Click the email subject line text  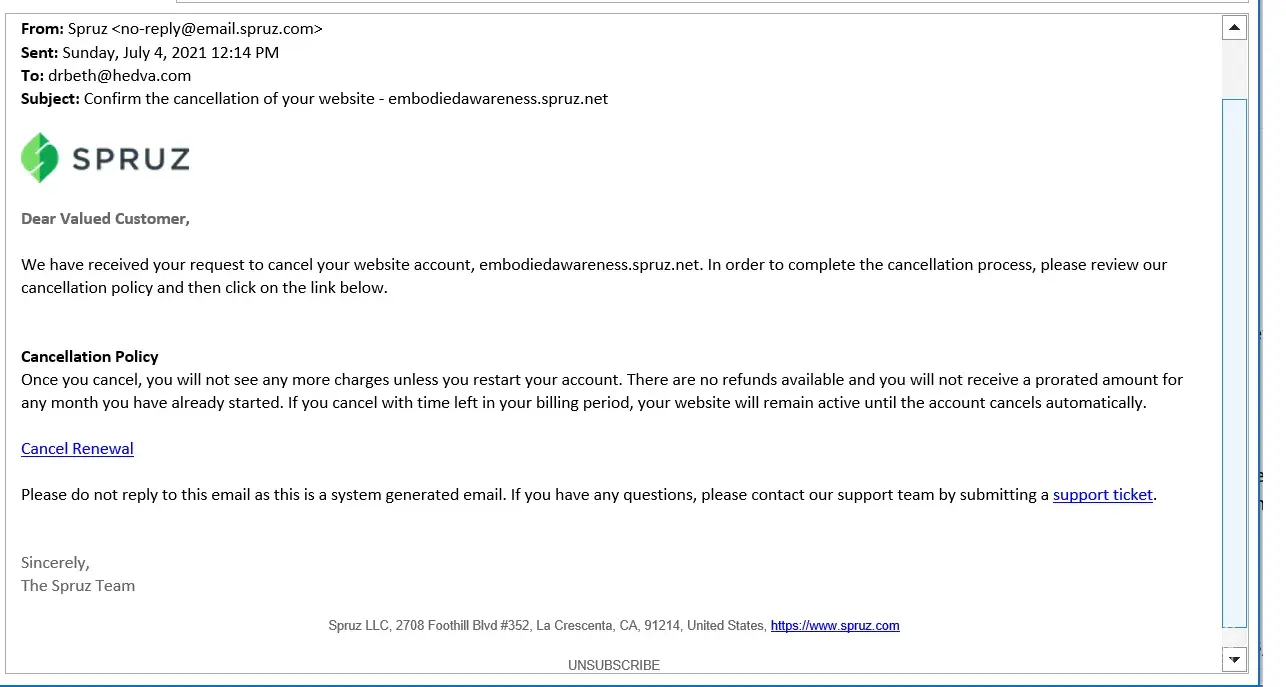pyautogui.click(x=346, y=99)
